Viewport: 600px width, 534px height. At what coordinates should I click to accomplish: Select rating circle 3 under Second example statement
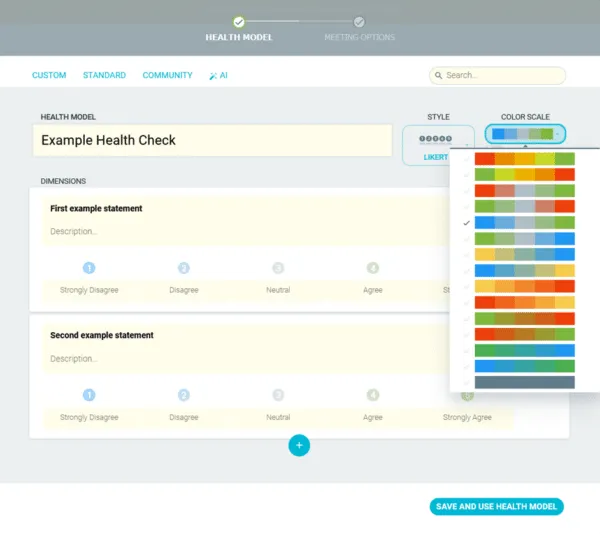278,395
